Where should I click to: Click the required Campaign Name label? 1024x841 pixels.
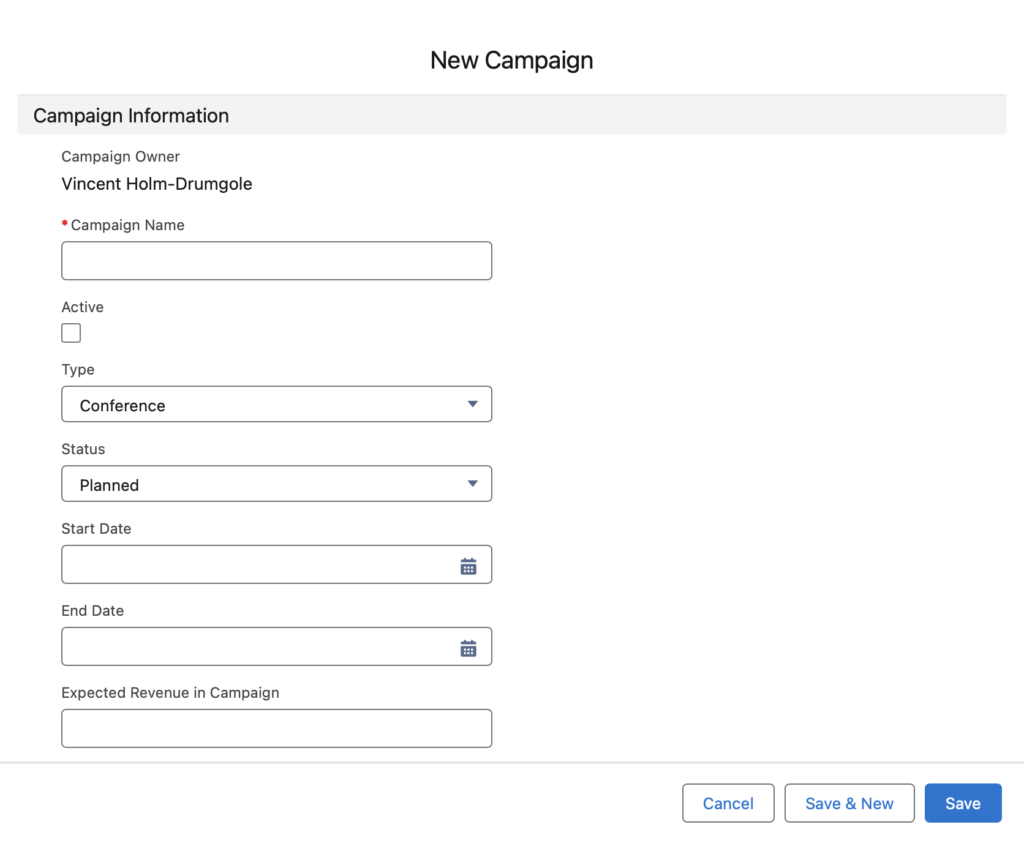127,225
